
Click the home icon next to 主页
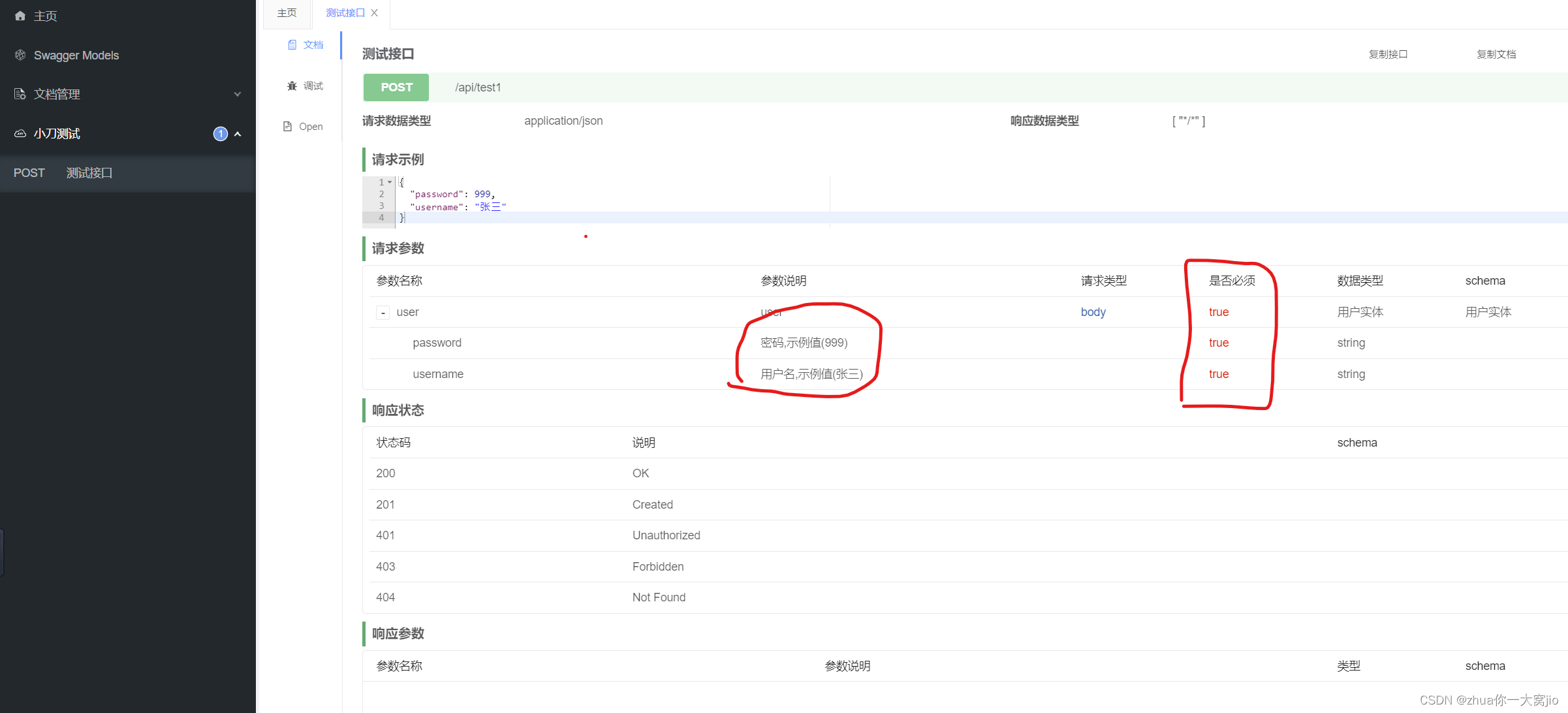click(19, 16)
